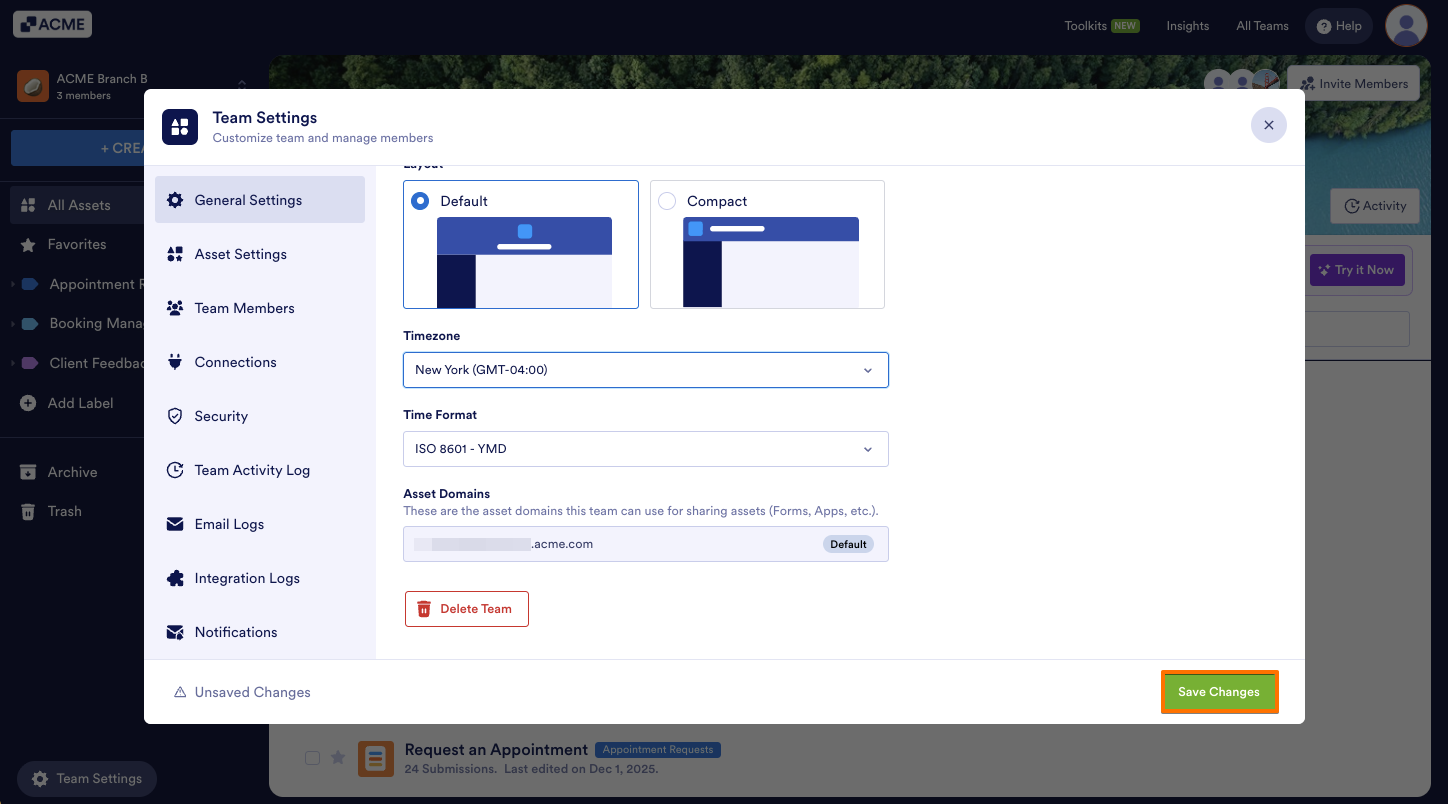Image resolution: width=1448 pixels, height=804 pixels.
Task: Select the Compact layout preview thumbnail
Action: (x=771, y=262)
